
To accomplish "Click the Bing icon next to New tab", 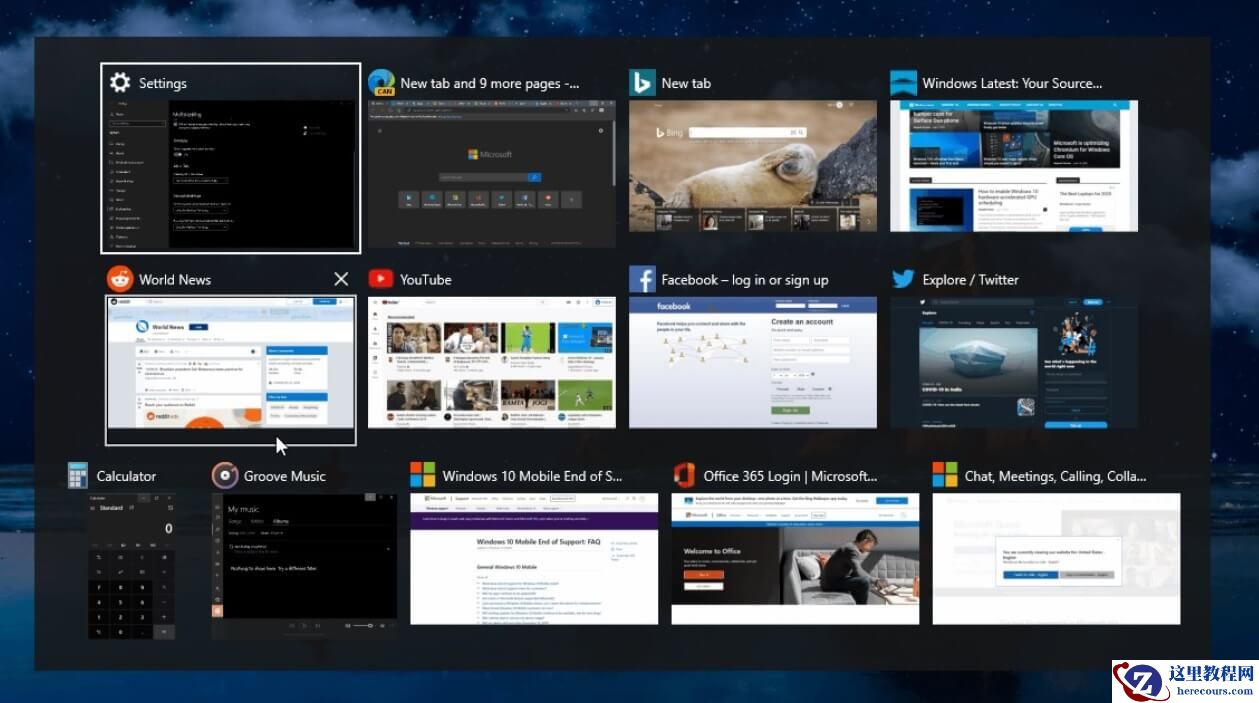I will 643,83.
